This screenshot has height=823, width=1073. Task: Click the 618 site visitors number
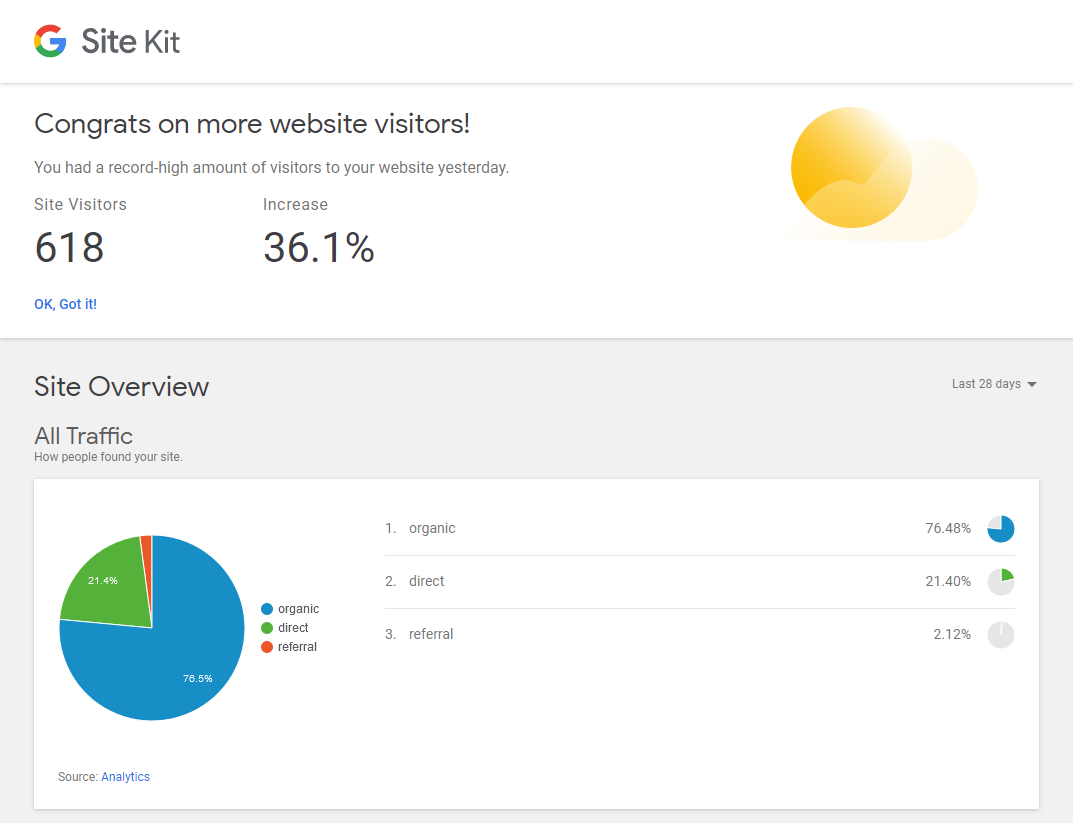(x=69, y=247)
